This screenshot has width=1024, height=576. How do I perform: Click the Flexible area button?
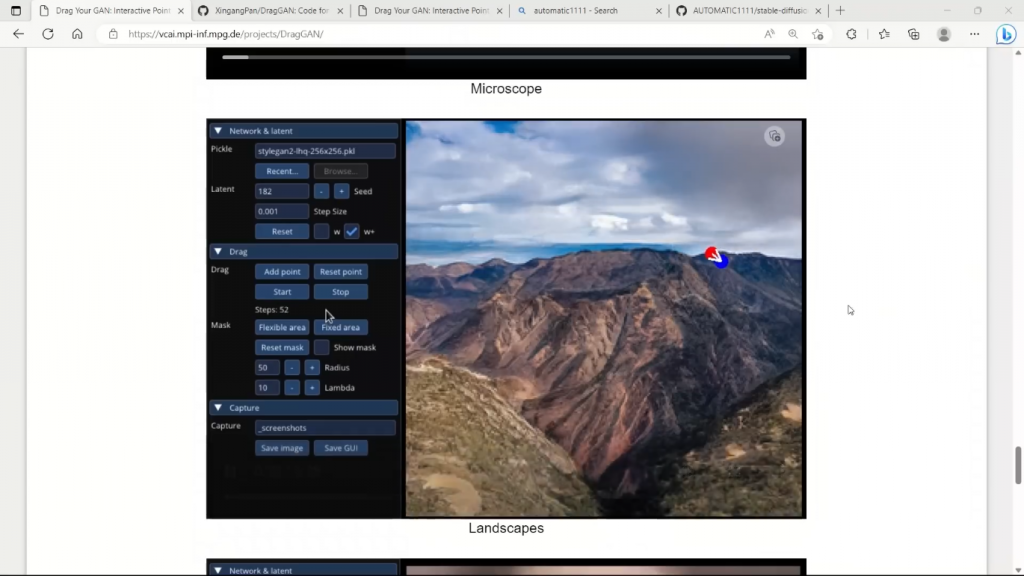(x=282, y=327)
